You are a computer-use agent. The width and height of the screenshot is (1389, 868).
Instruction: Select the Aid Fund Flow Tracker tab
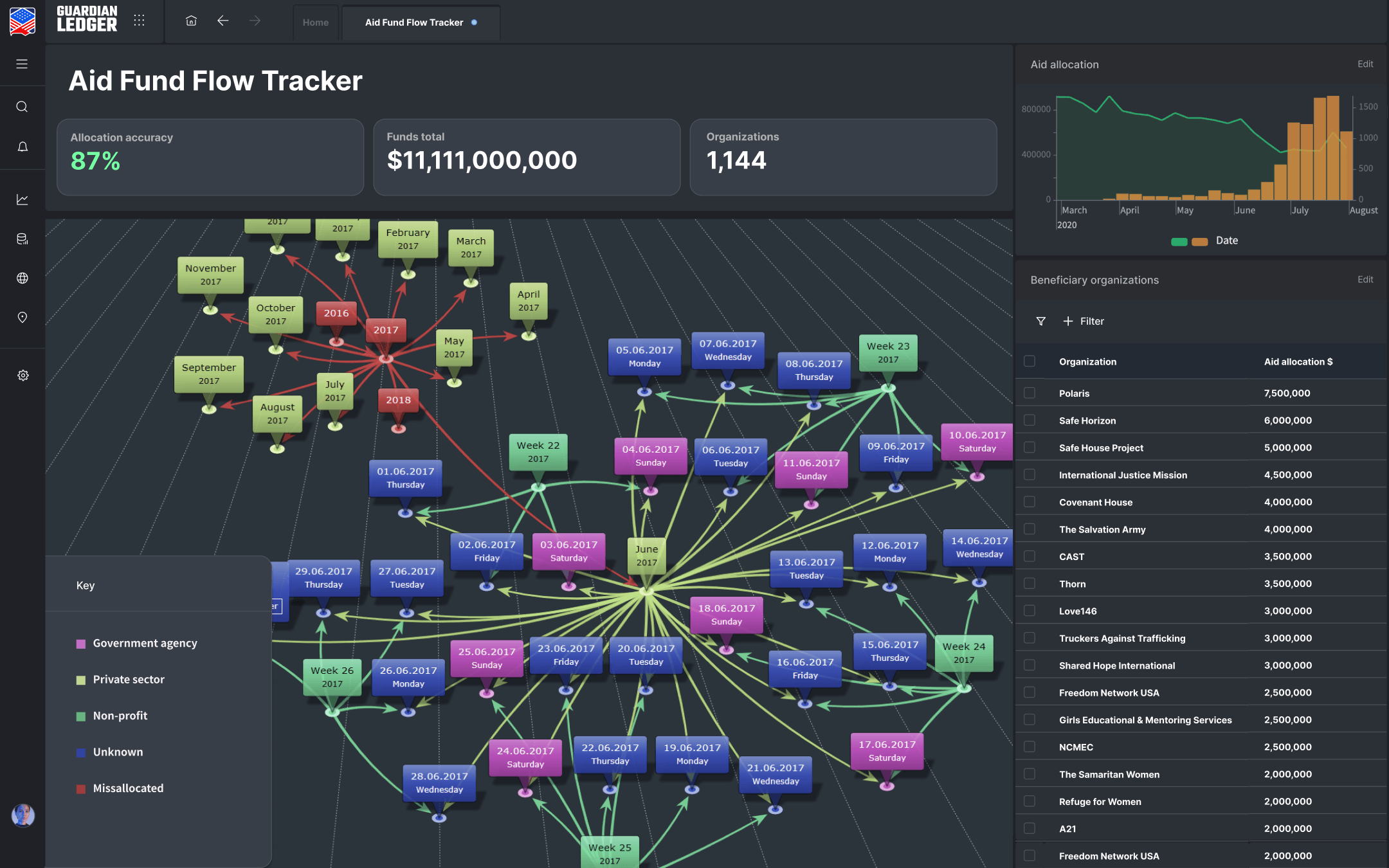point(421,23)
